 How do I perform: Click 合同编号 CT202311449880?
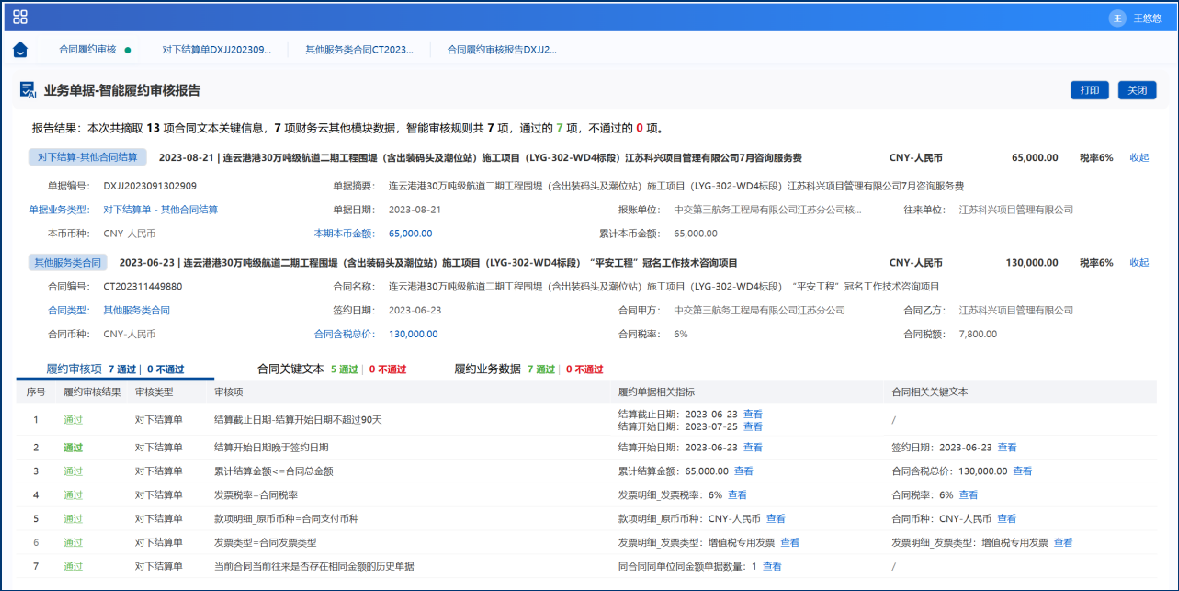(143, 286)
